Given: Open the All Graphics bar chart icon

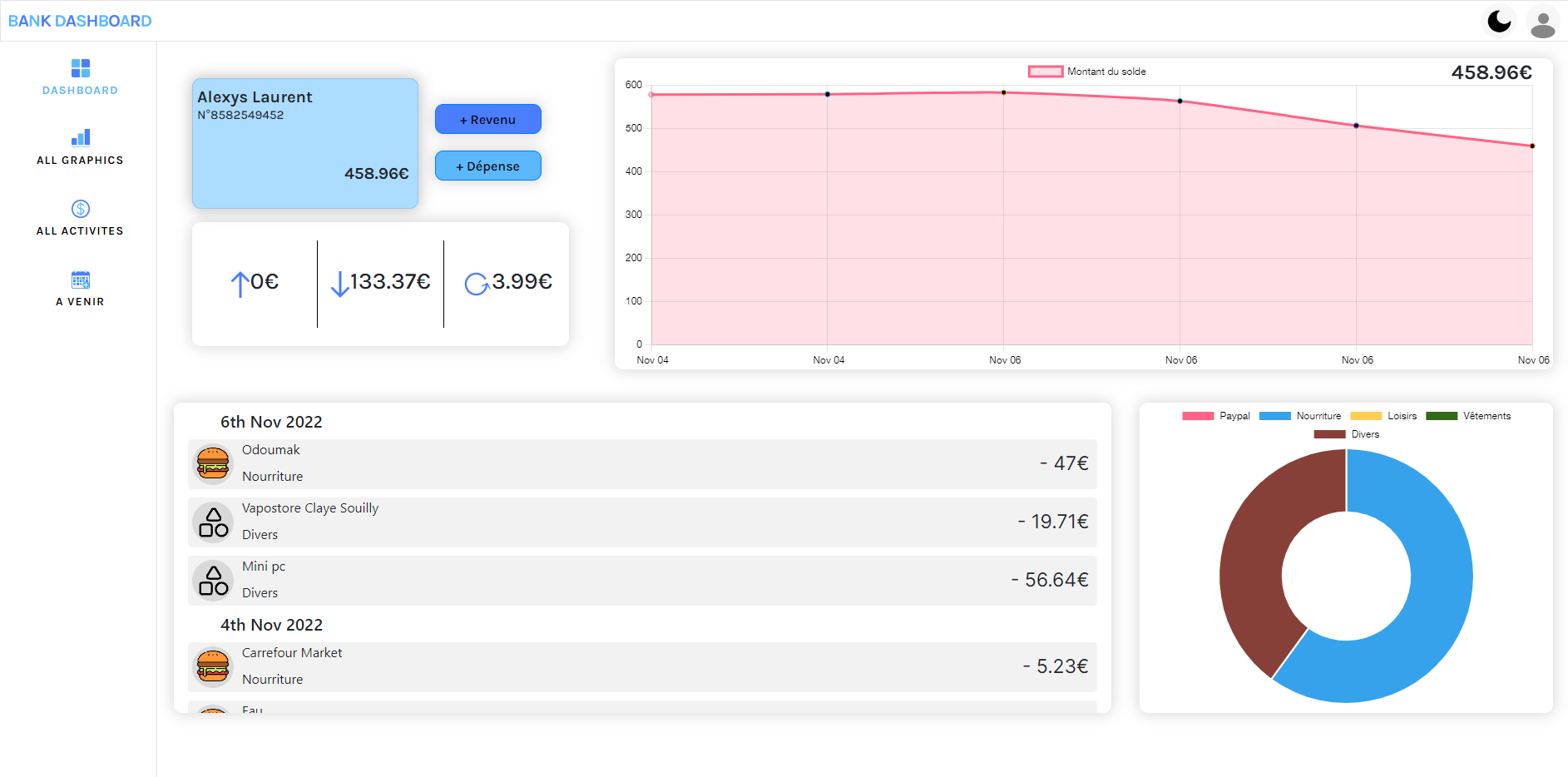Looking at the screenshot, I should [80, 137].
